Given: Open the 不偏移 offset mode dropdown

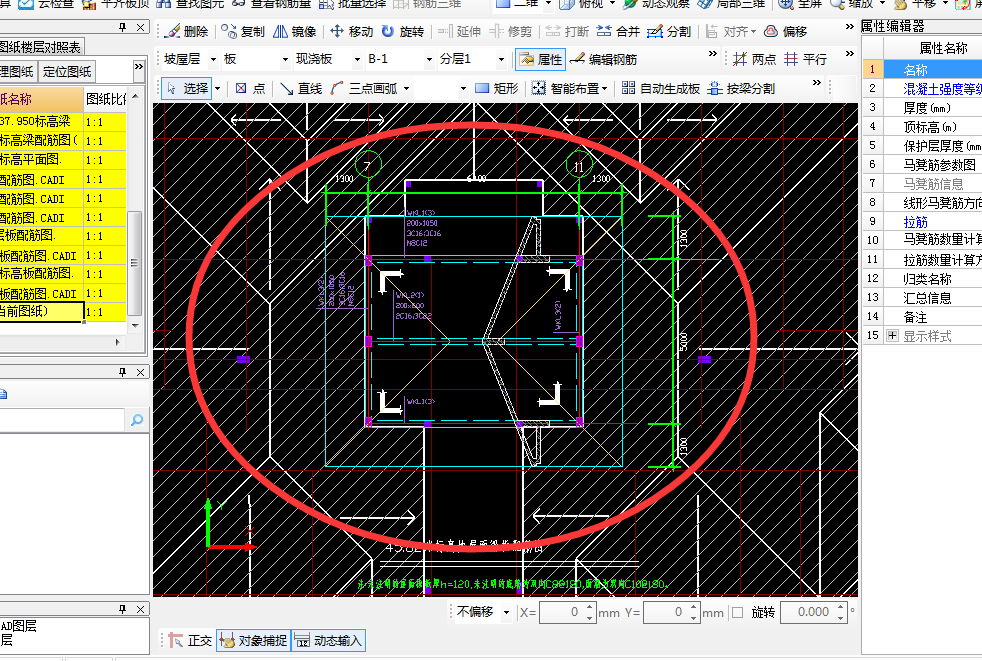Looking at the screenshot, I should click(x=506, y=612).
